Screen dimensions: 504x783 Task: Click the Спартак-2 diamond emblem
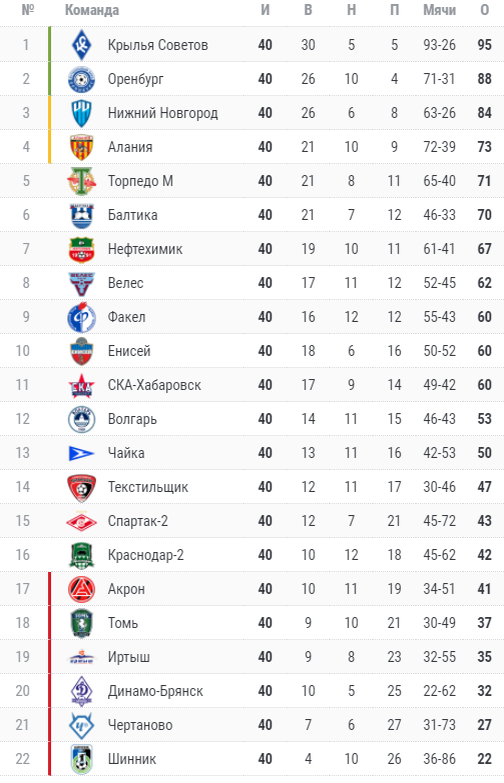[81, 521]
